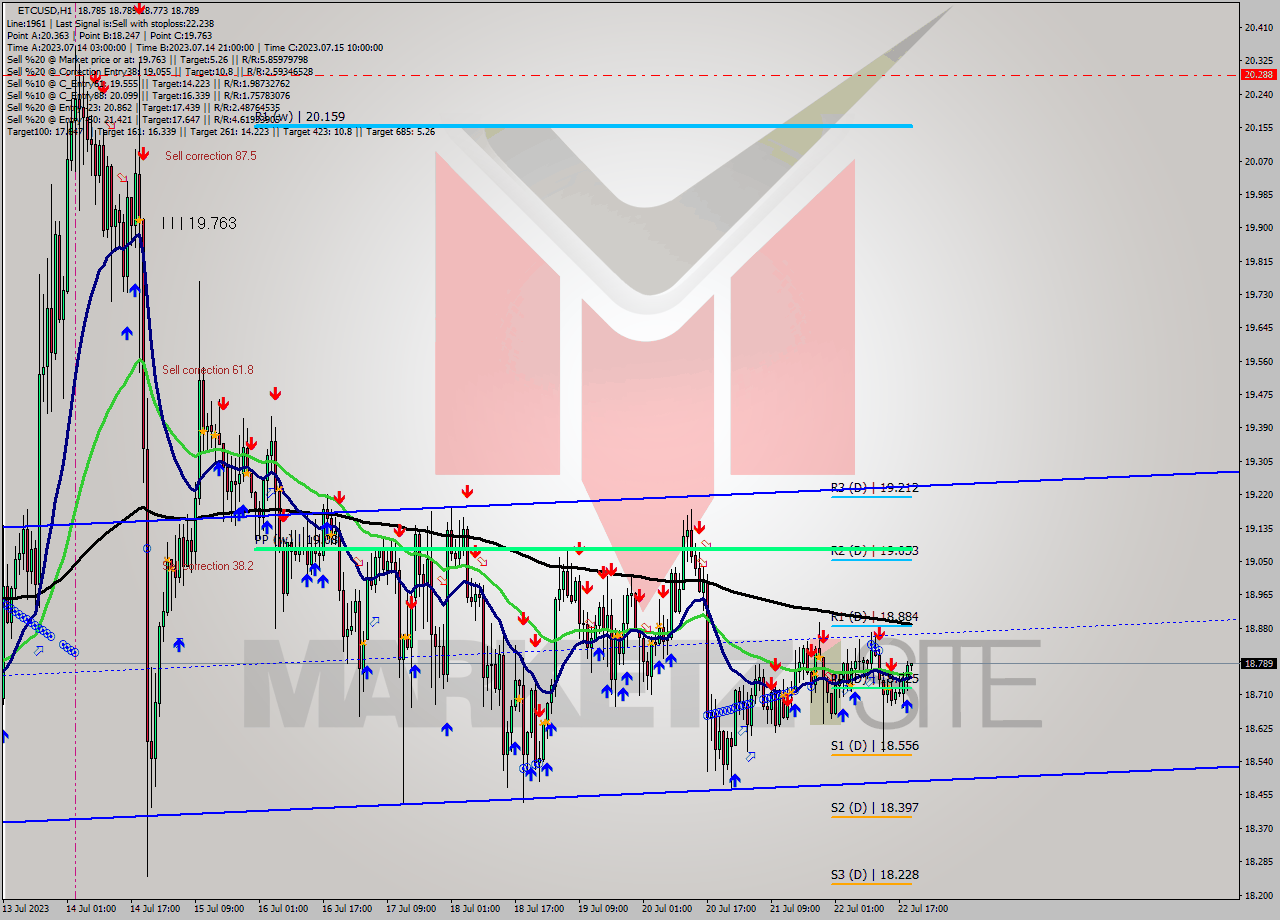The width and height of the screenshot is (1280, 920).
Task: Click the 18.540 price axis label
Action: (x=1258, y=761)
